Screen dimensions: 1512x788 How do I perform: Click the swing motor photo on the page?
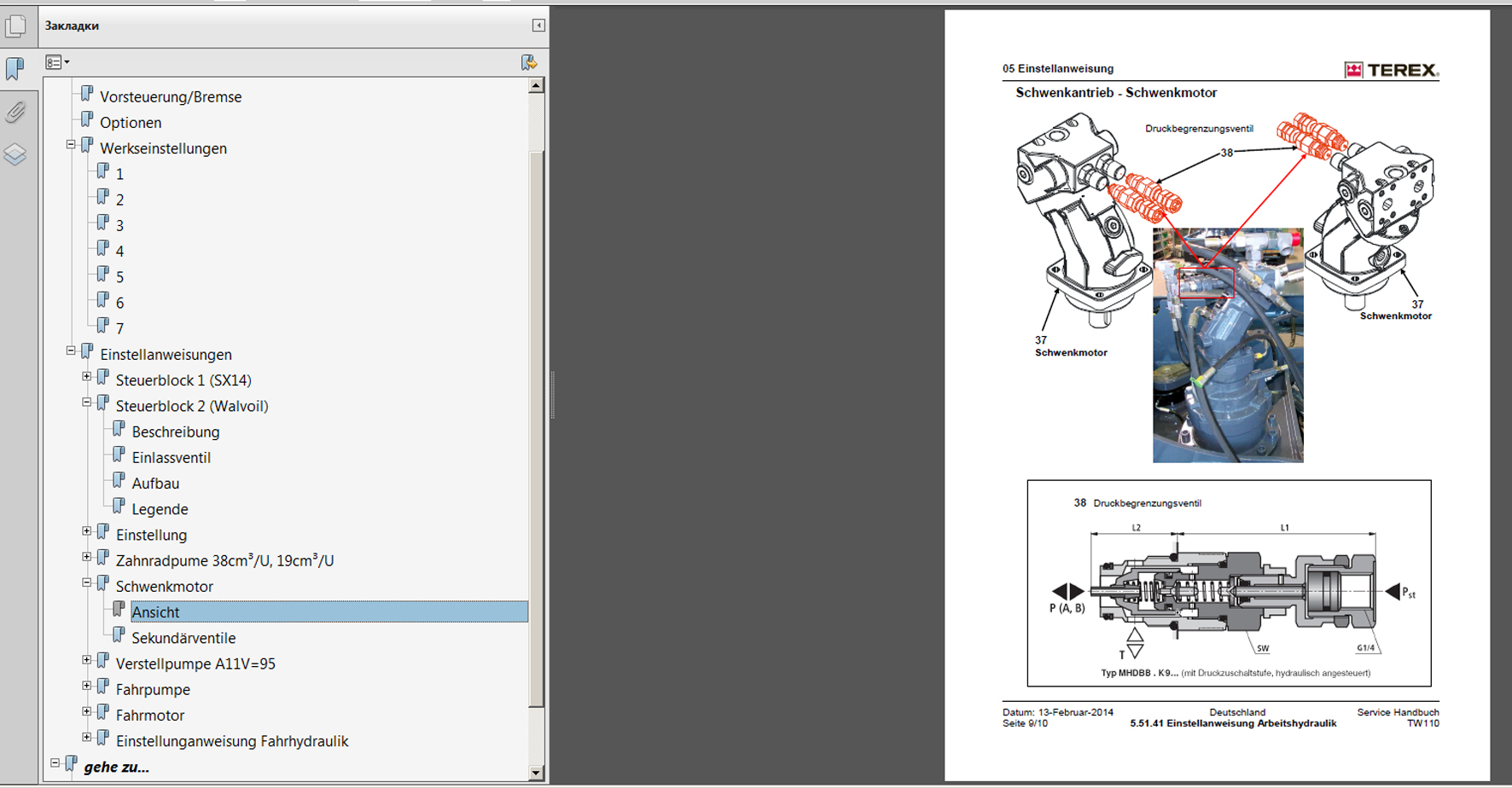pos(1227,345)
